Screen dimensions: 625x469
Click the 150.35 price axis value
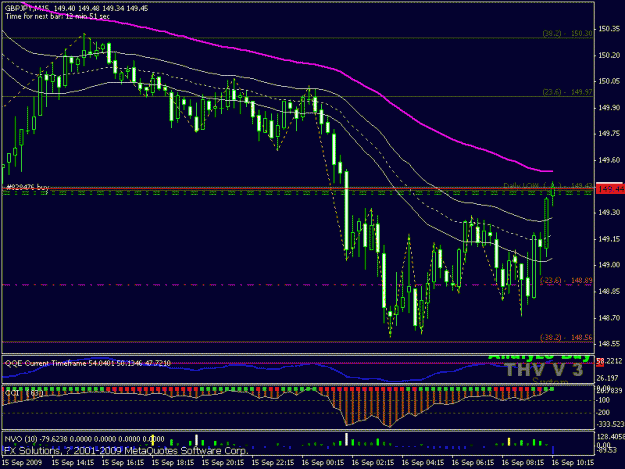click(609, 29)
